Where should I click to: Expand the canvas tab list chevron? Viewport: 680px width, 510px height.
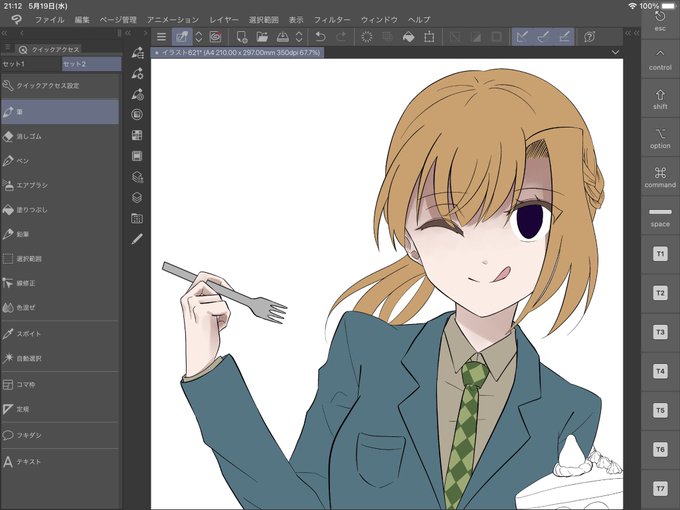[615, 52]
